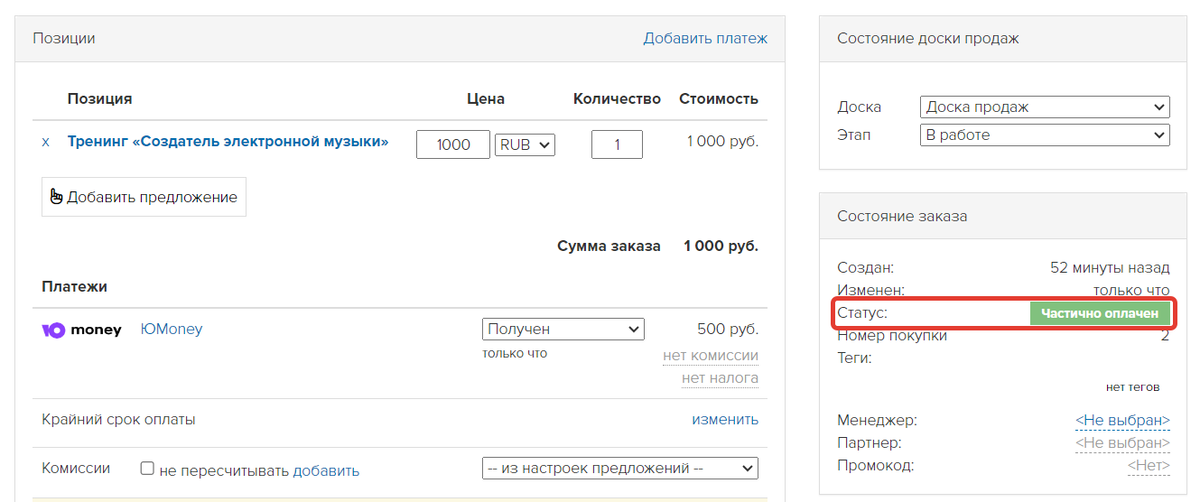Click the price input field
Screen dimensions: 1200x502
(453, 145)
